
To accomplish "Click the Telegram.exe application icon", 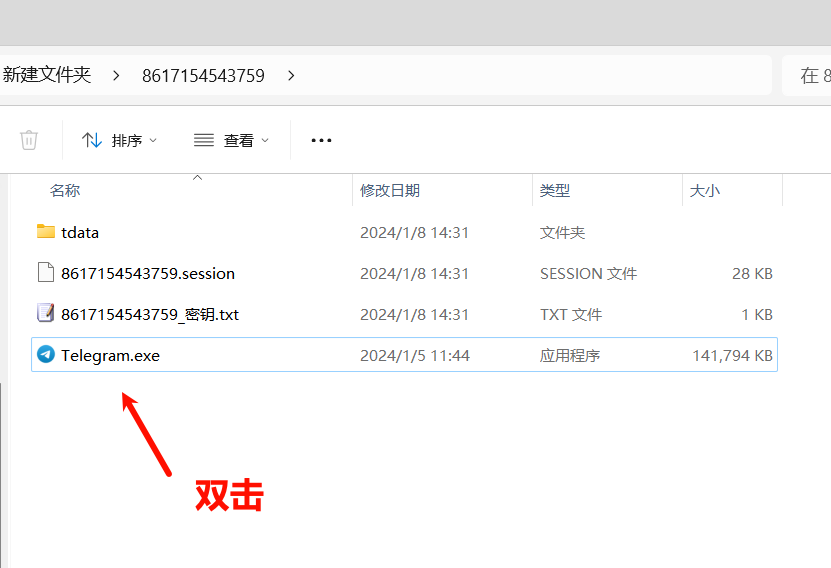I will point(45,355).
